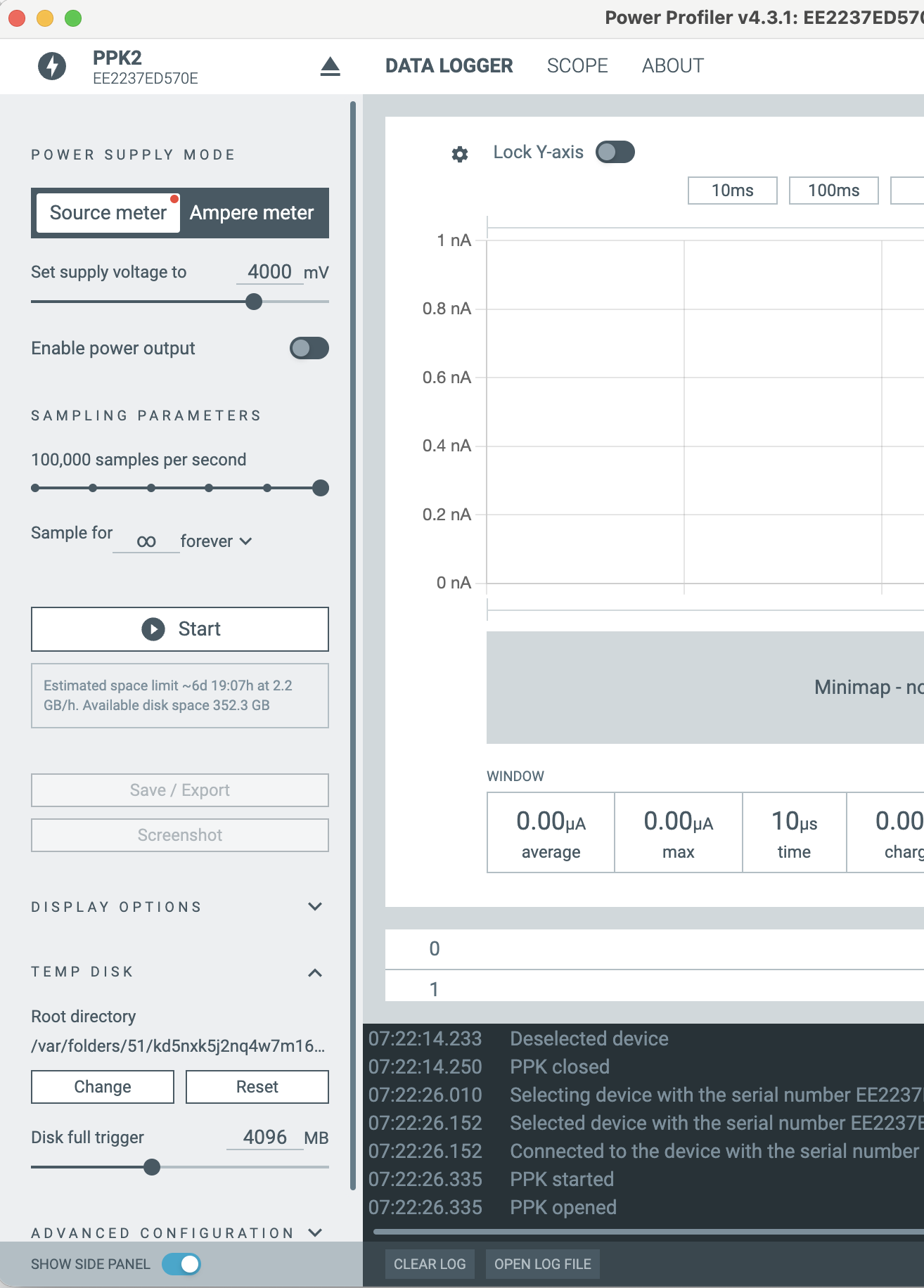Switch to Data Logger tab
This screenshot has width=924, height=1288.
(x=449, y=66)
